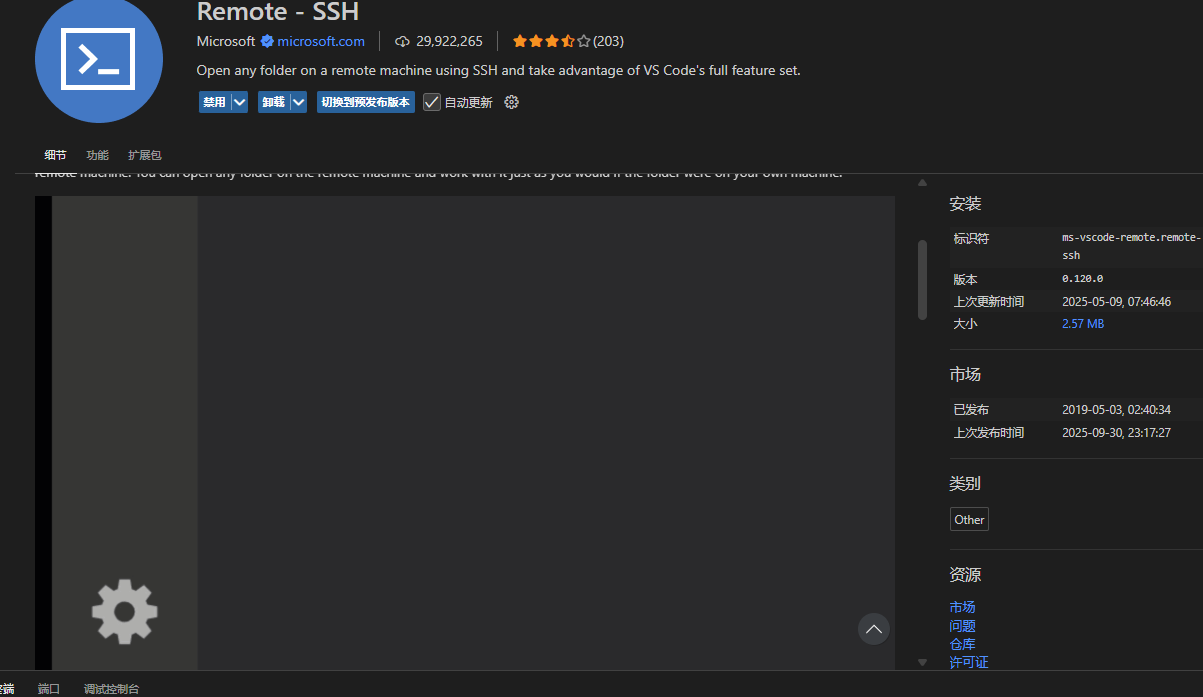Click the 2019-05-03, 02:40:34 published date

pos(1116,409)
